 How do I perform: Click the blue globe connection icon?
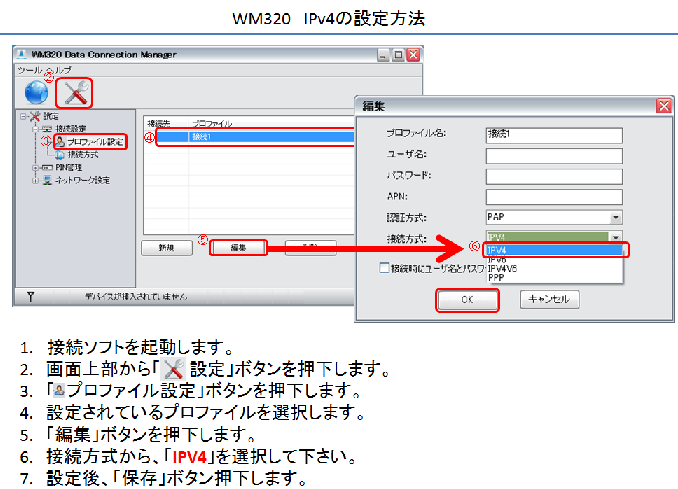coord(36,92)
